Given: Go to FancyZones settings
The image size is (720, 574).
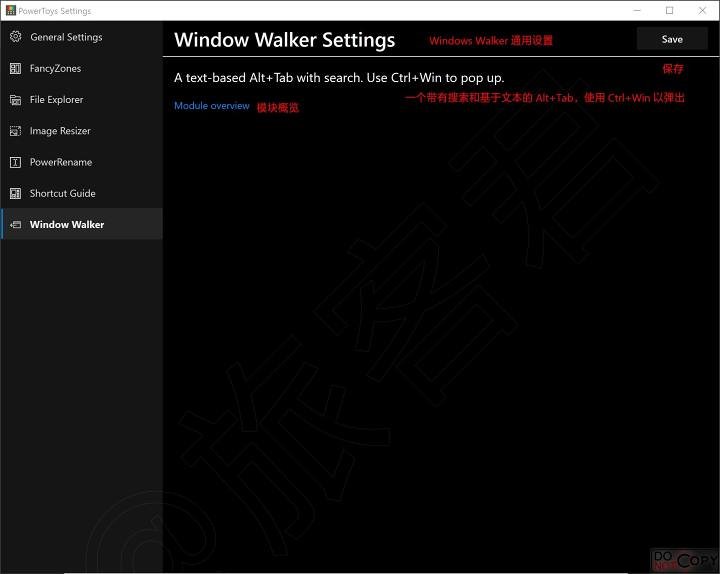Looking at the screenshot, I should 82,68.
